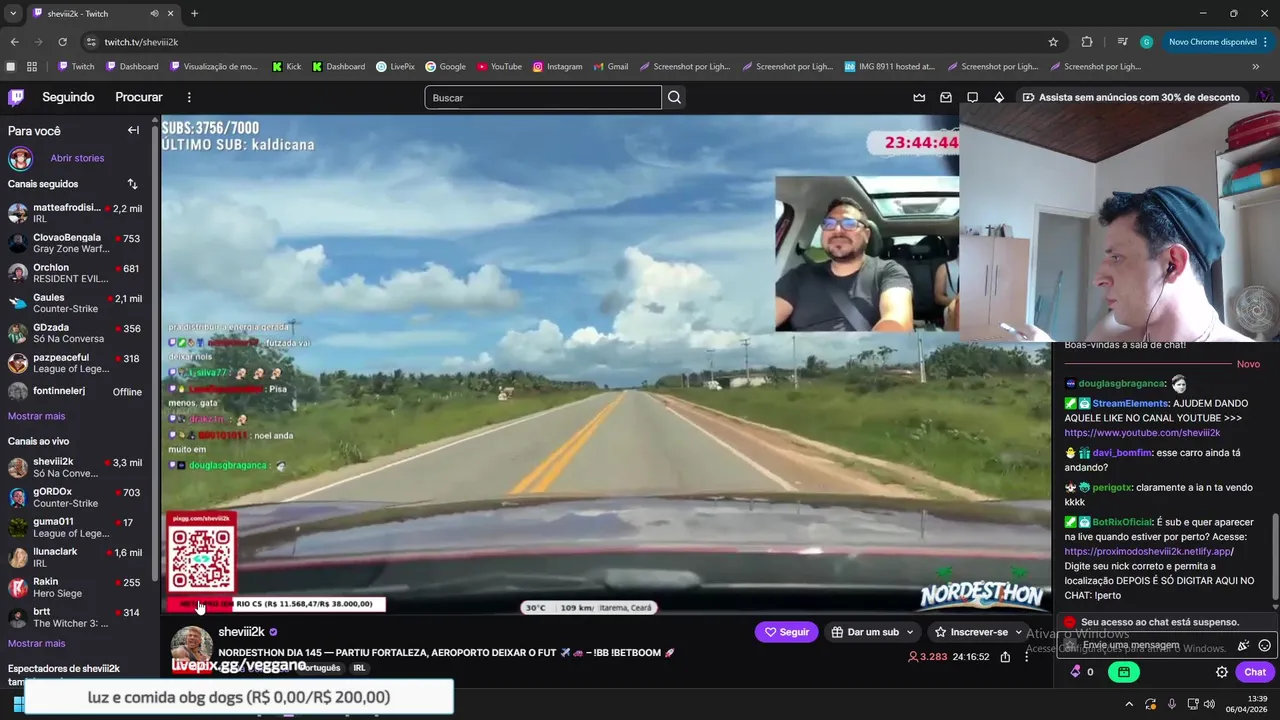Open Chrome extensions puzzle icon
The height and width of the screenshot is (720, 1280).
[x=1087, y=42]
